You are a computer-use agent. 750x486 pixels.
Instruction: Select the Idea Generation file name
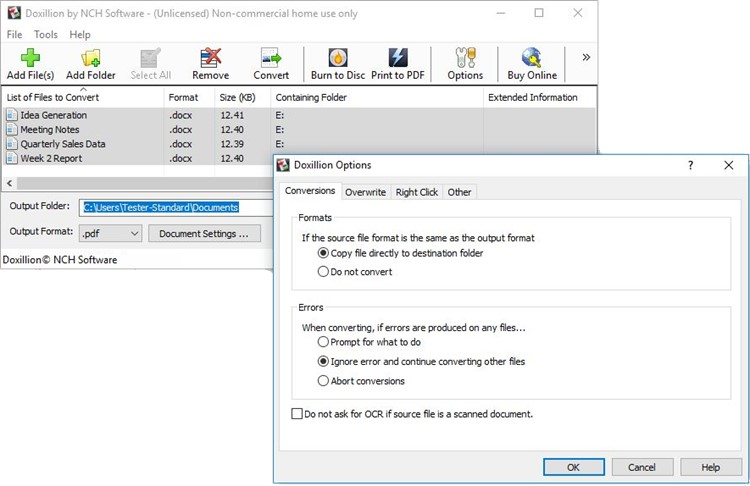coord(54,115)
